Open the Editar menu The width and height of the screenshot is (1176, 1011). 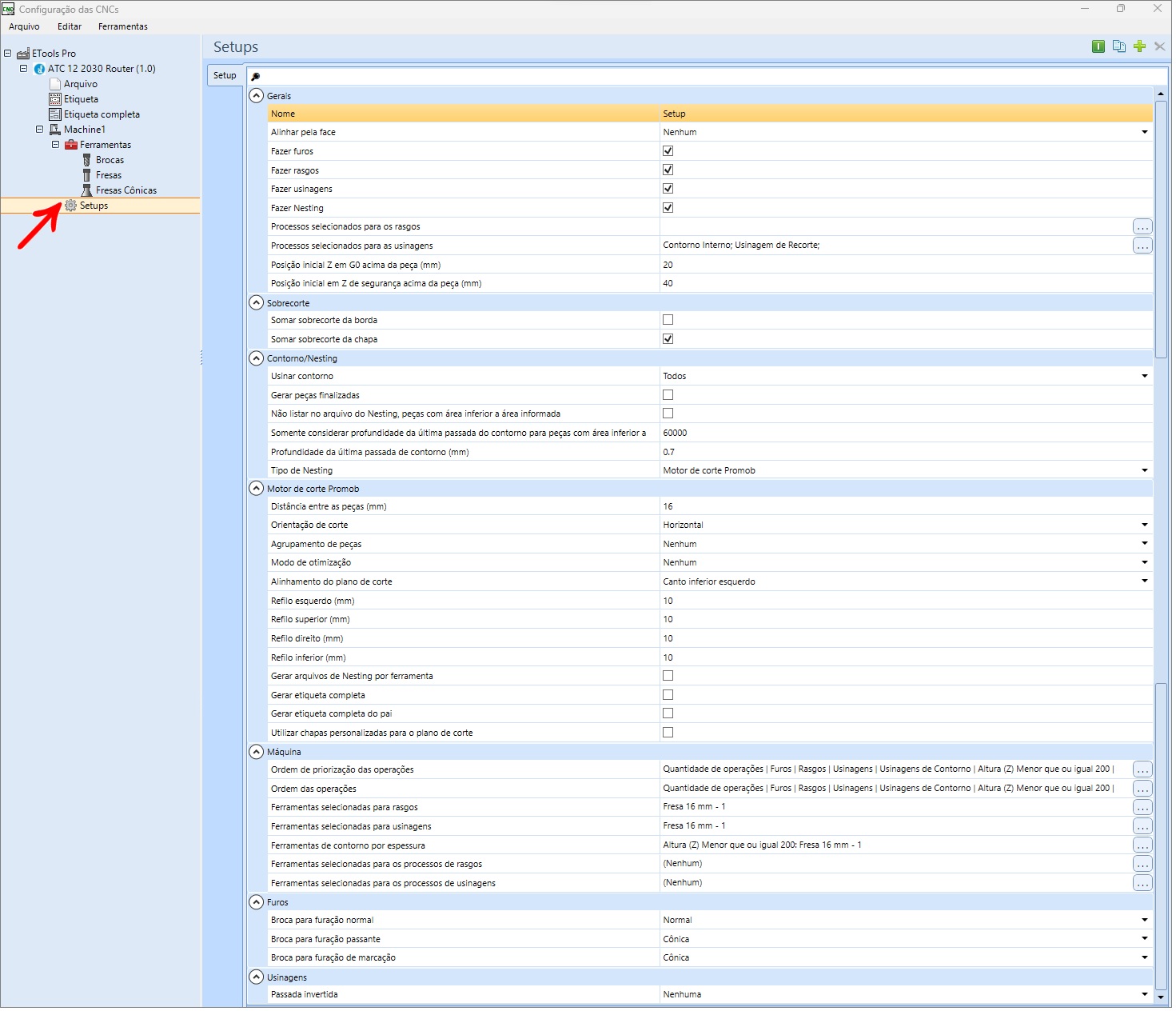[70, 26]
